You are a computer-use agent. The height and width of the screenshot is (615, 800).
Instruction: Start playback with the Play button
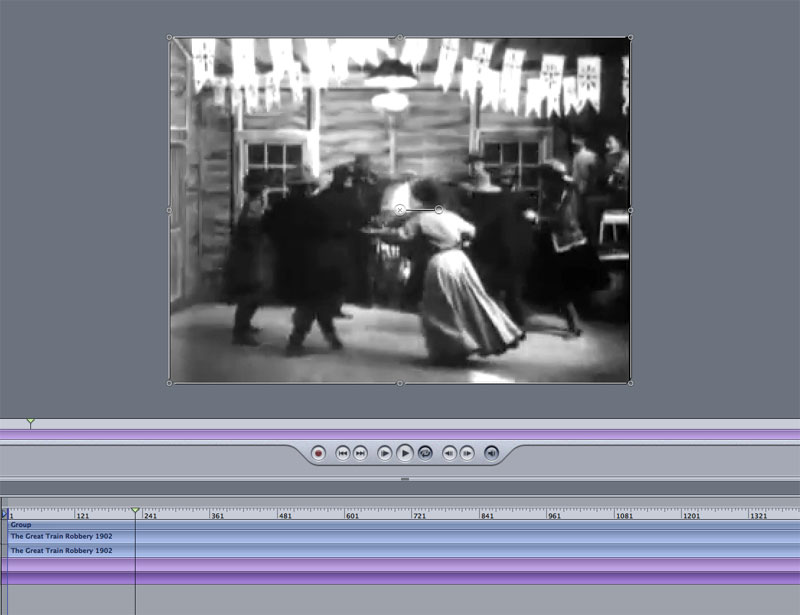coord(405,453)
